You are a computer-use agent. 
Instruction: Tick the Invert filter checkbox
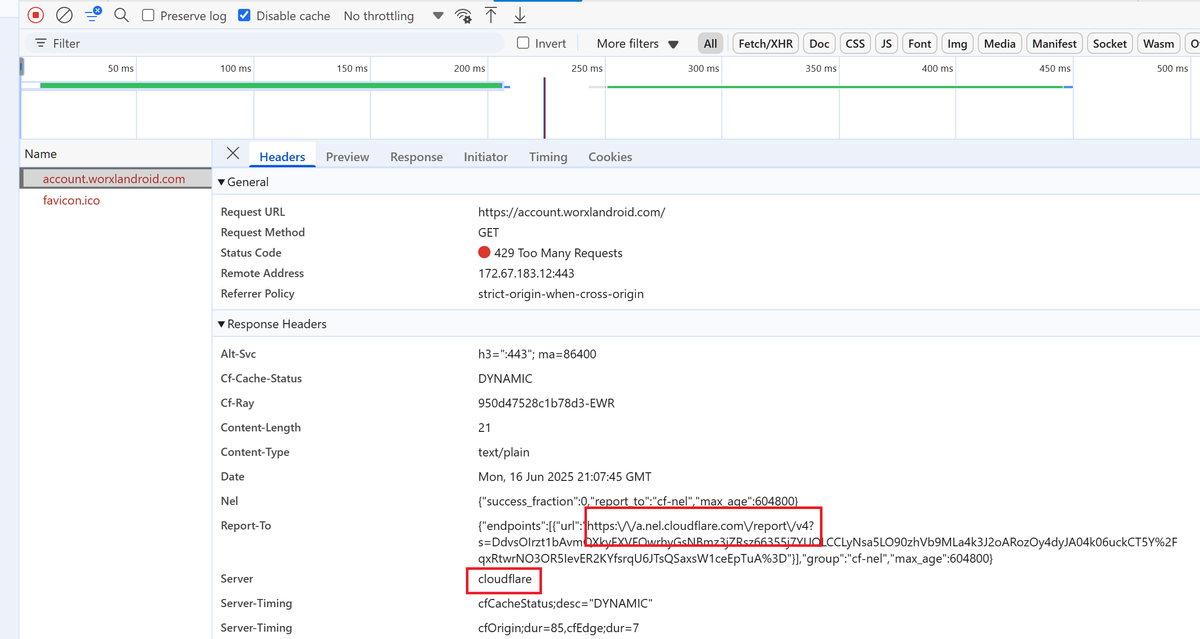523,43
